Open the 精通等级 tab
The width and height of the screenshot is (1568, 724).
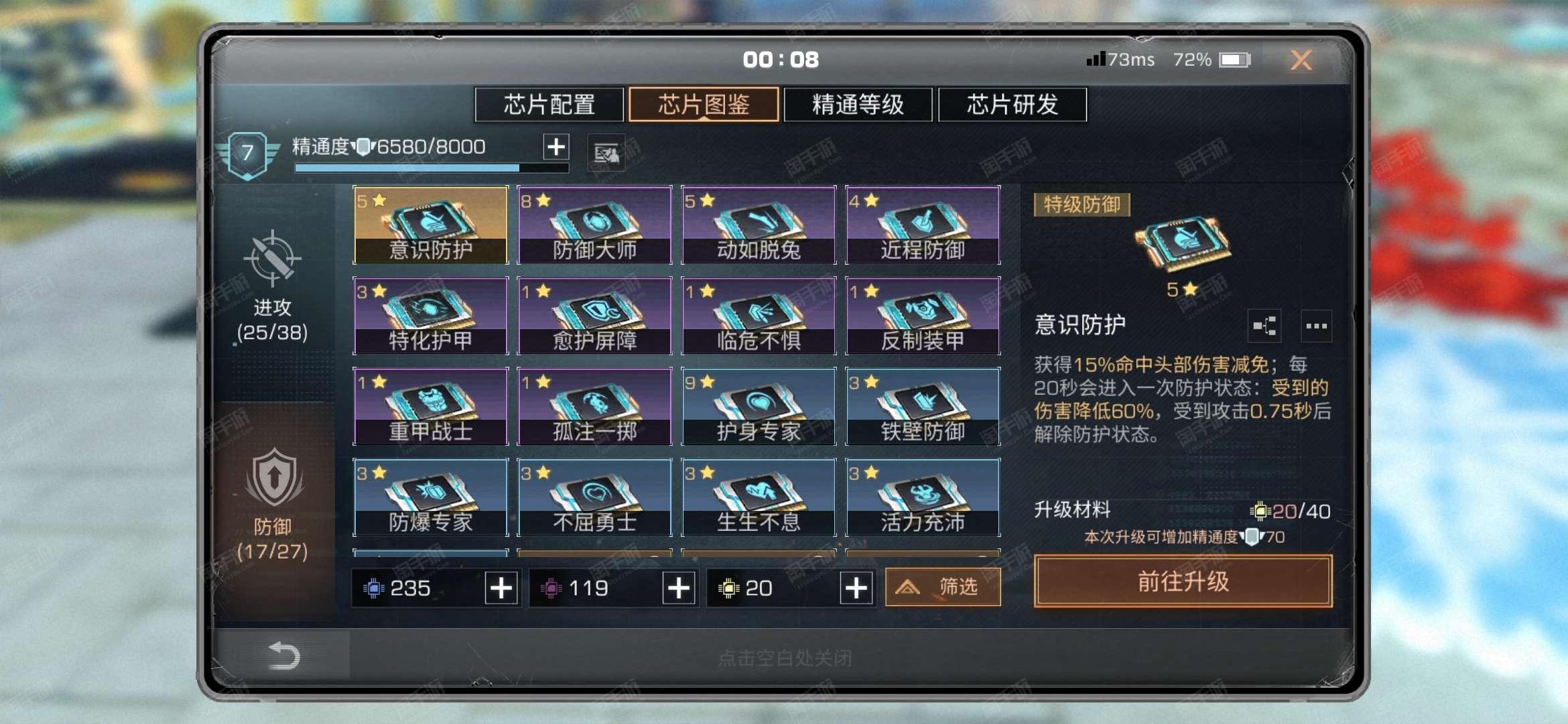point(858,105)
